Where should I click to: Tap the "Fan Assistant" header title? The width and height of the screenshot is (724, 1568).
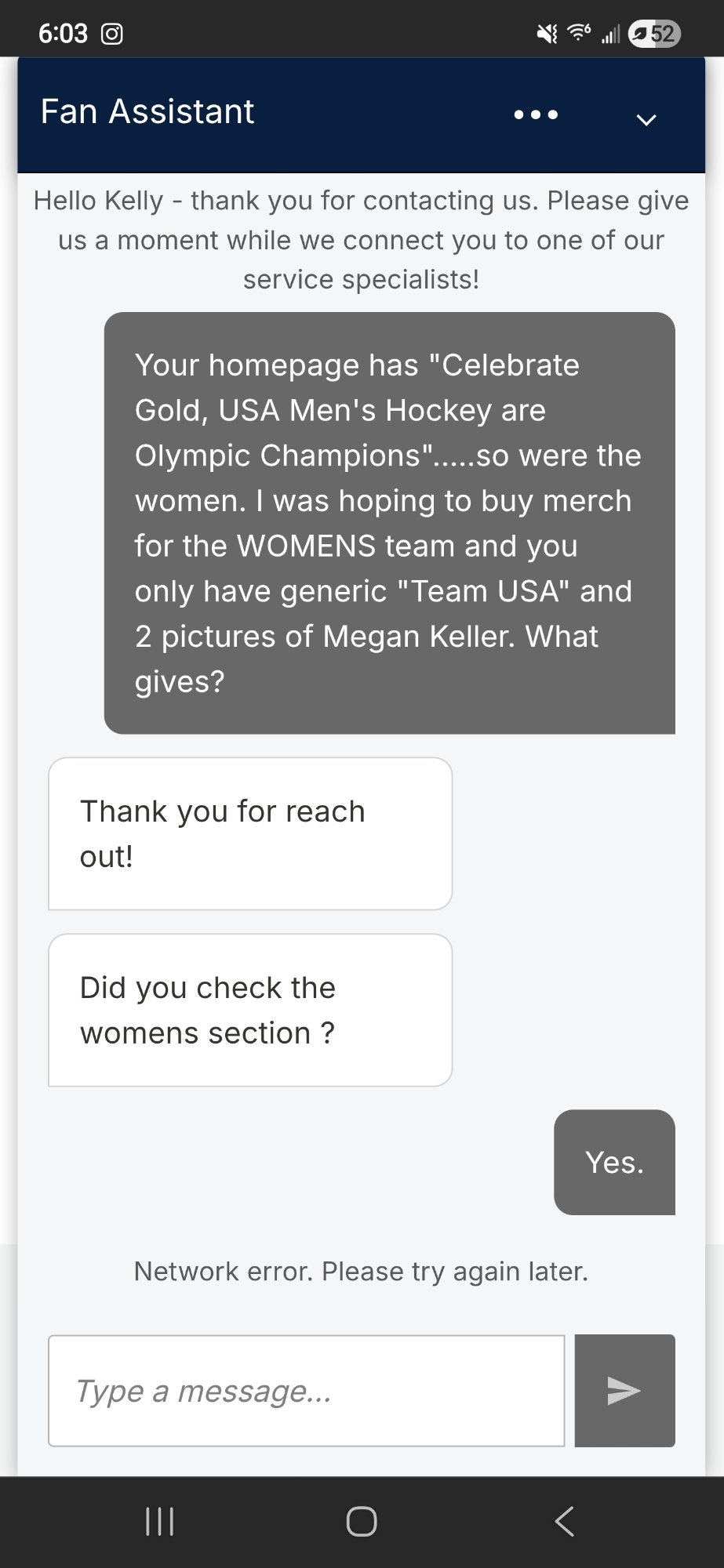click(147, 111)
